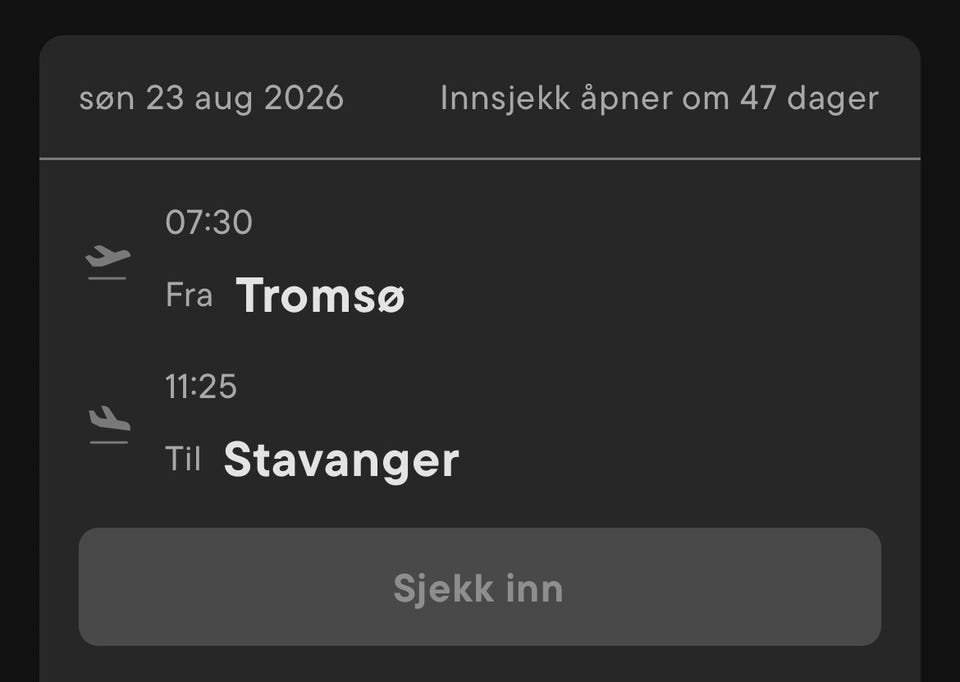Click the month 'aug' in the date

pyautogui.click(x=223, y=100)
